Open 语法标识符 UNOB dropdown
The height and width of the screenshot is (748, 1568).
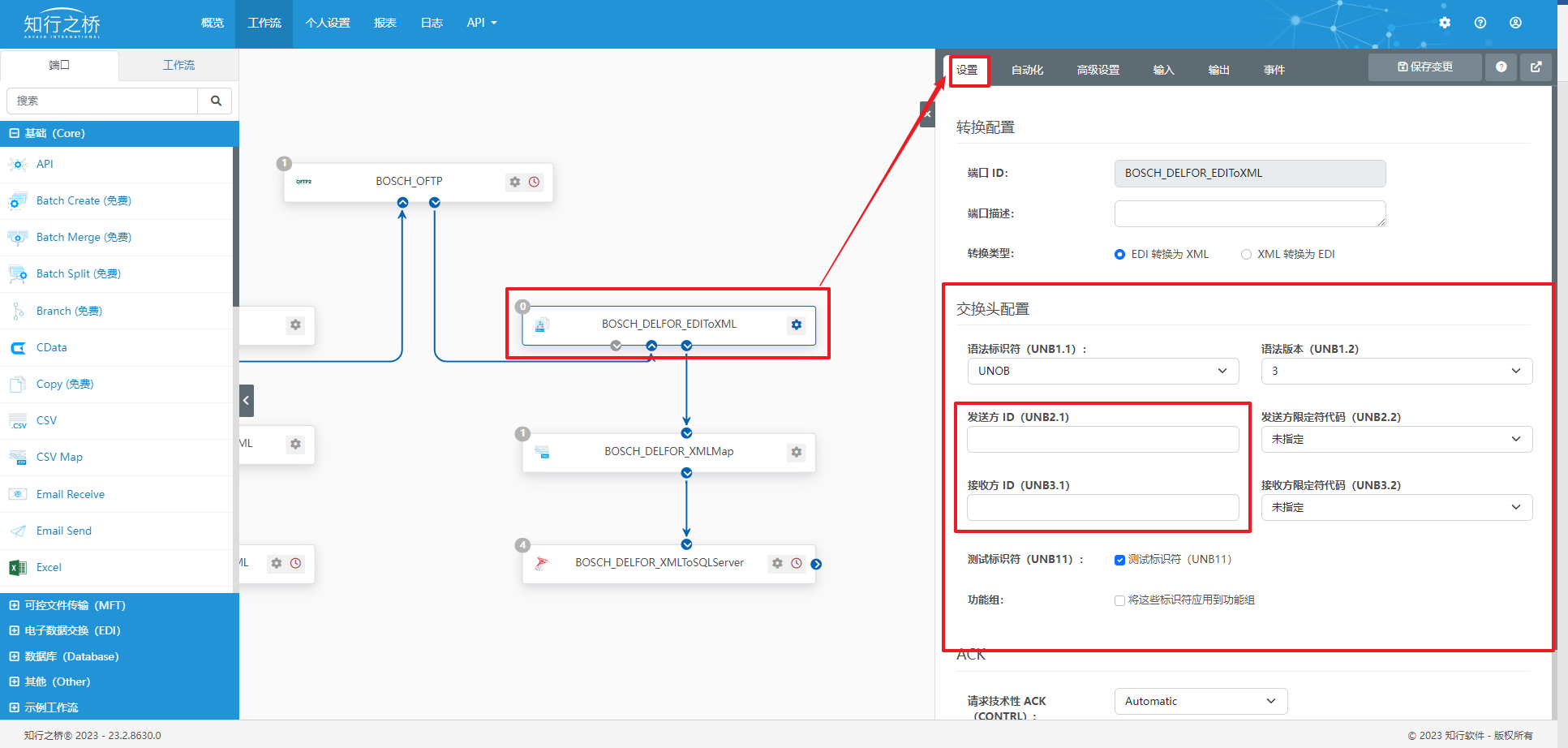(x=1102, y=371)
